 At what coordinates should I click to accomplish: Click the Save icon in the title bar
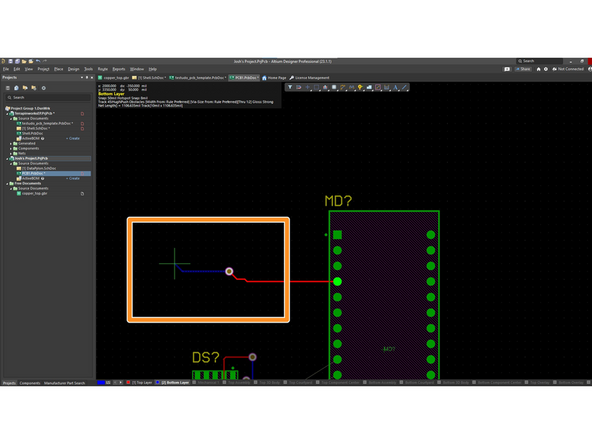tap(11, 61)
